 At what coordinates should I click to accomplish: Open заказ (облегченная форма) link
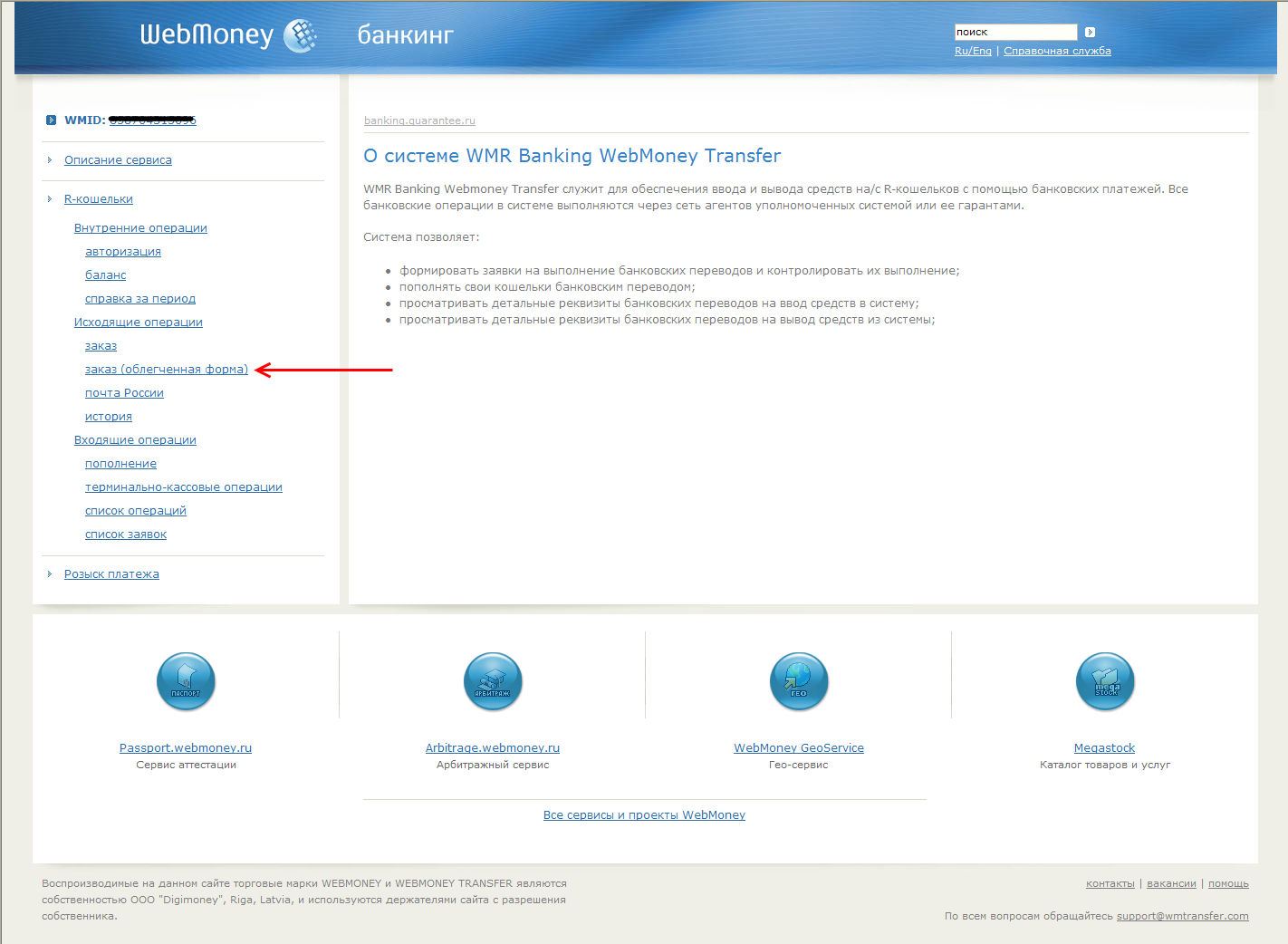tap(167, 370)
